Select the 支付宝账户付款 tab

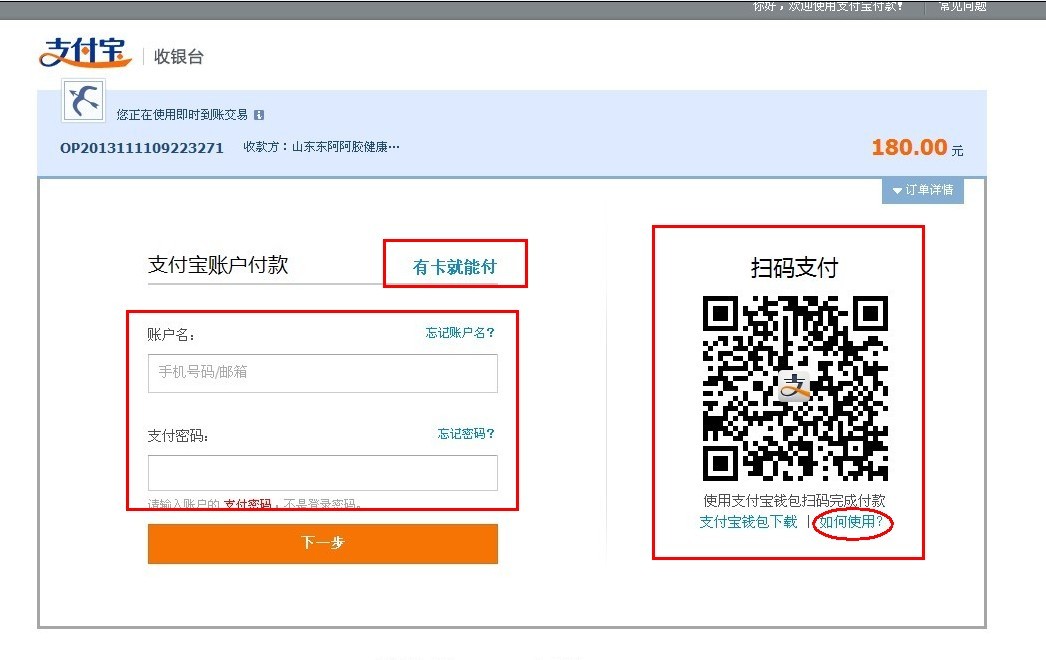coord(218,265)
